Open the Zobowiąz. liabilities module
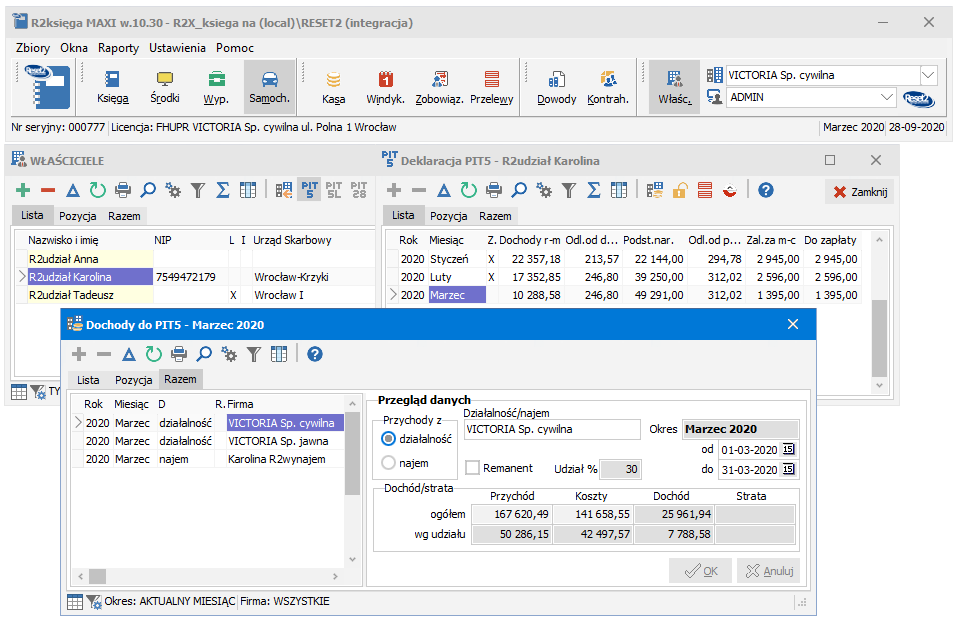The width and height of the screenshot is (957, 620). [439, 87]
